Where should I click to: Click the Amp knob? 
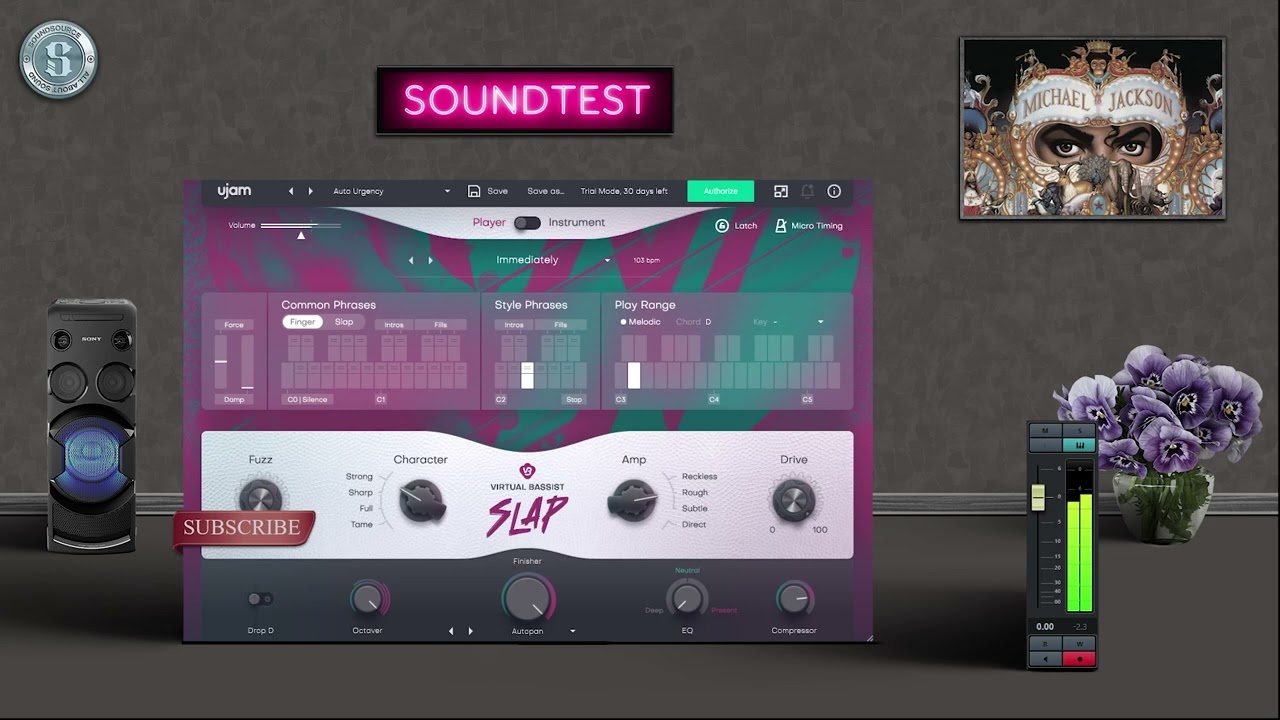point(633,500)
